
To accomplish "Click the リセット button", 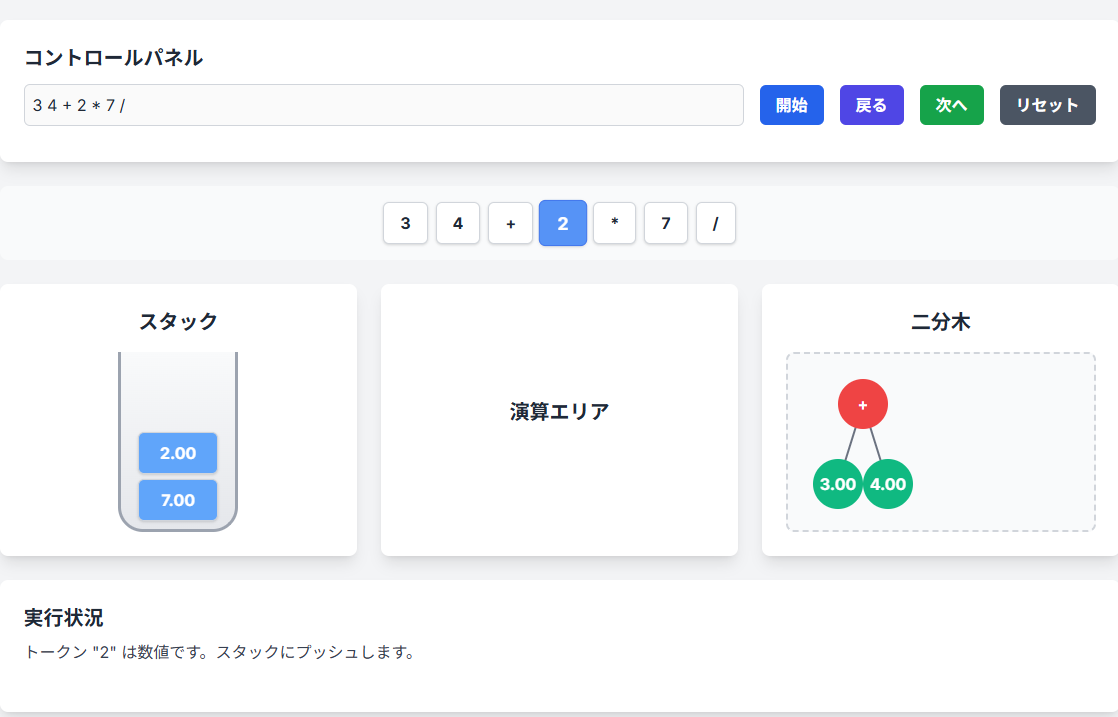I will (1047, 105).
